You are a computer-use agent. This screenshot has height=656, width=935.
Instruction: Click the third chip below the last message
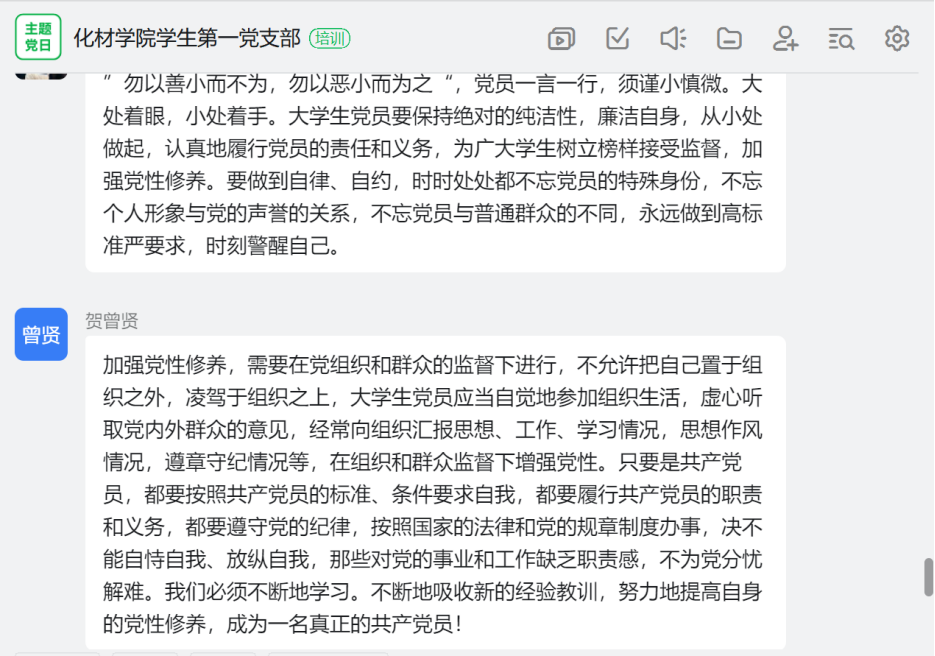pyautogui.click(x=223, y=654)
